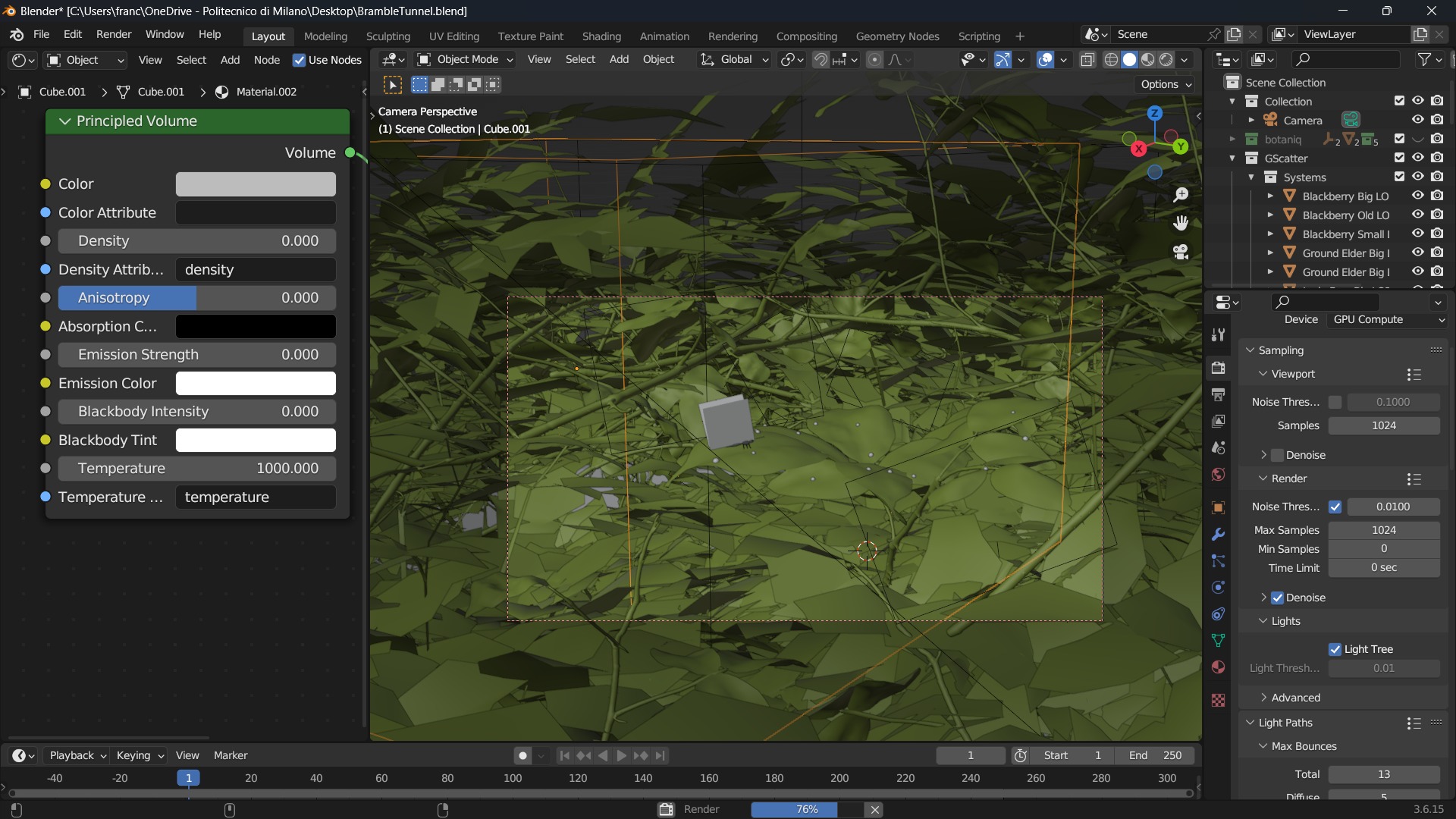1456x819 pixels.
Task: Click the Marker menu in timeline
Action: 231,755
